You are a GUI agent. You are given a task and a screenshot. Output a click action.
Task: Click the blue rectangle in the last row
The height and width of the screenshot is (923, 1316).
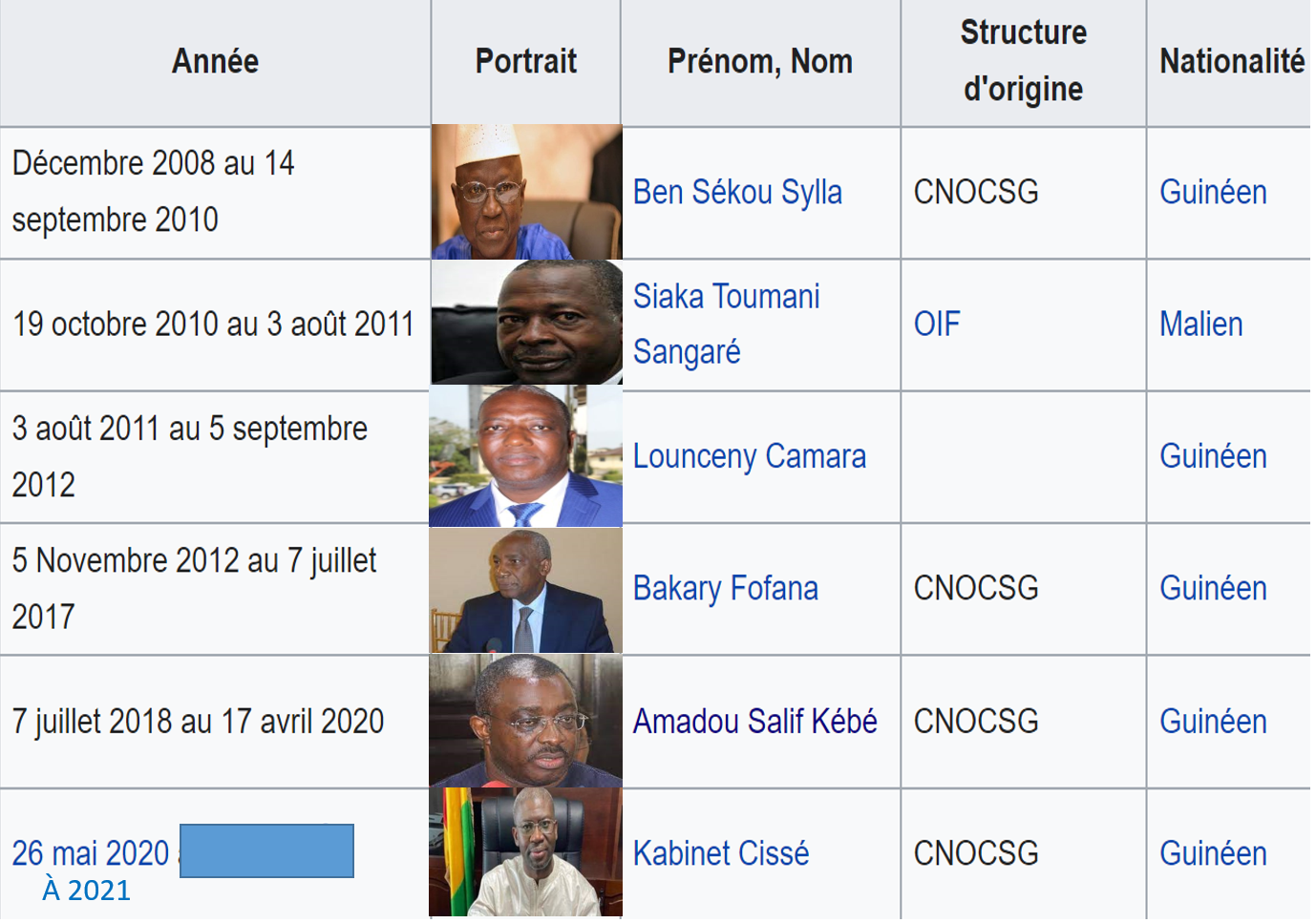pyautogui.click(x=266, y=850)
